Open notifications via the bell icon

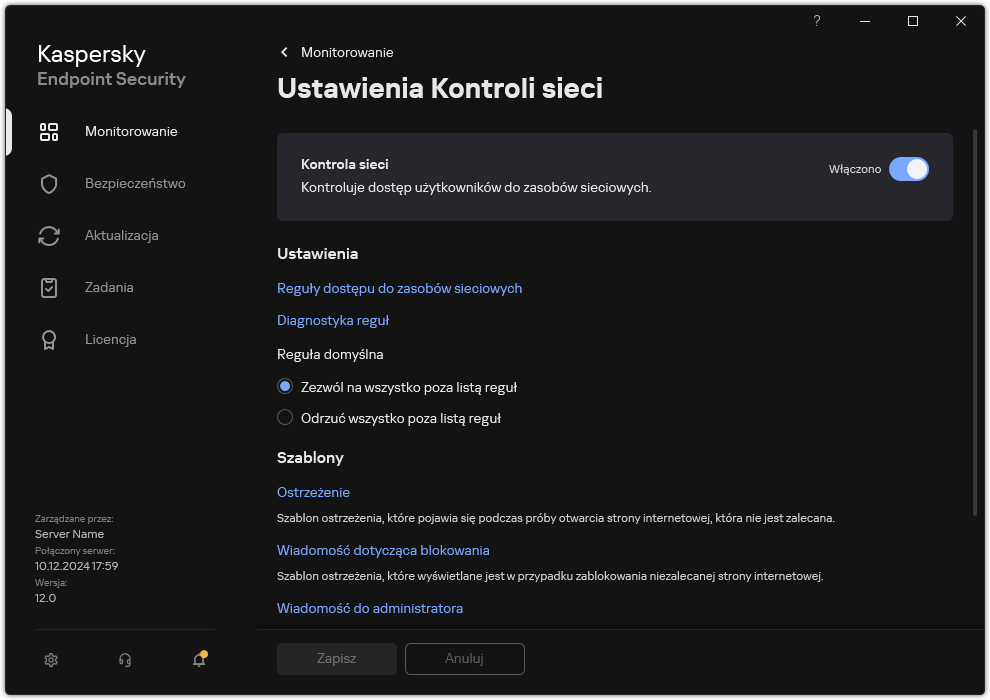(198, 660)
